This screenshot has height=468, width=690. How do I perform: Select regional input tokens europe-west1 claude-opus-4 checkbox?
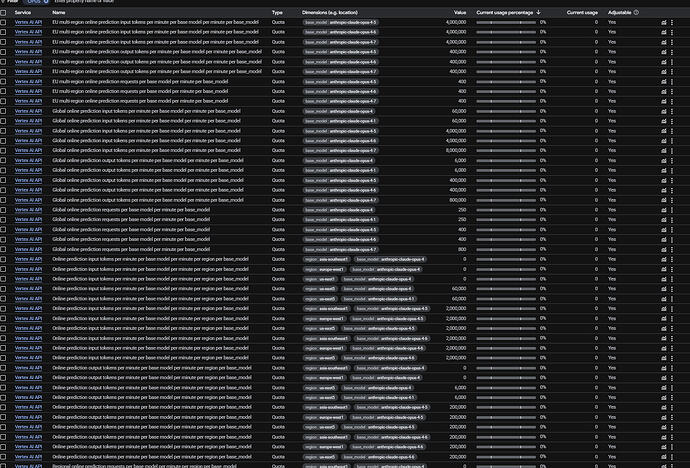3,269
